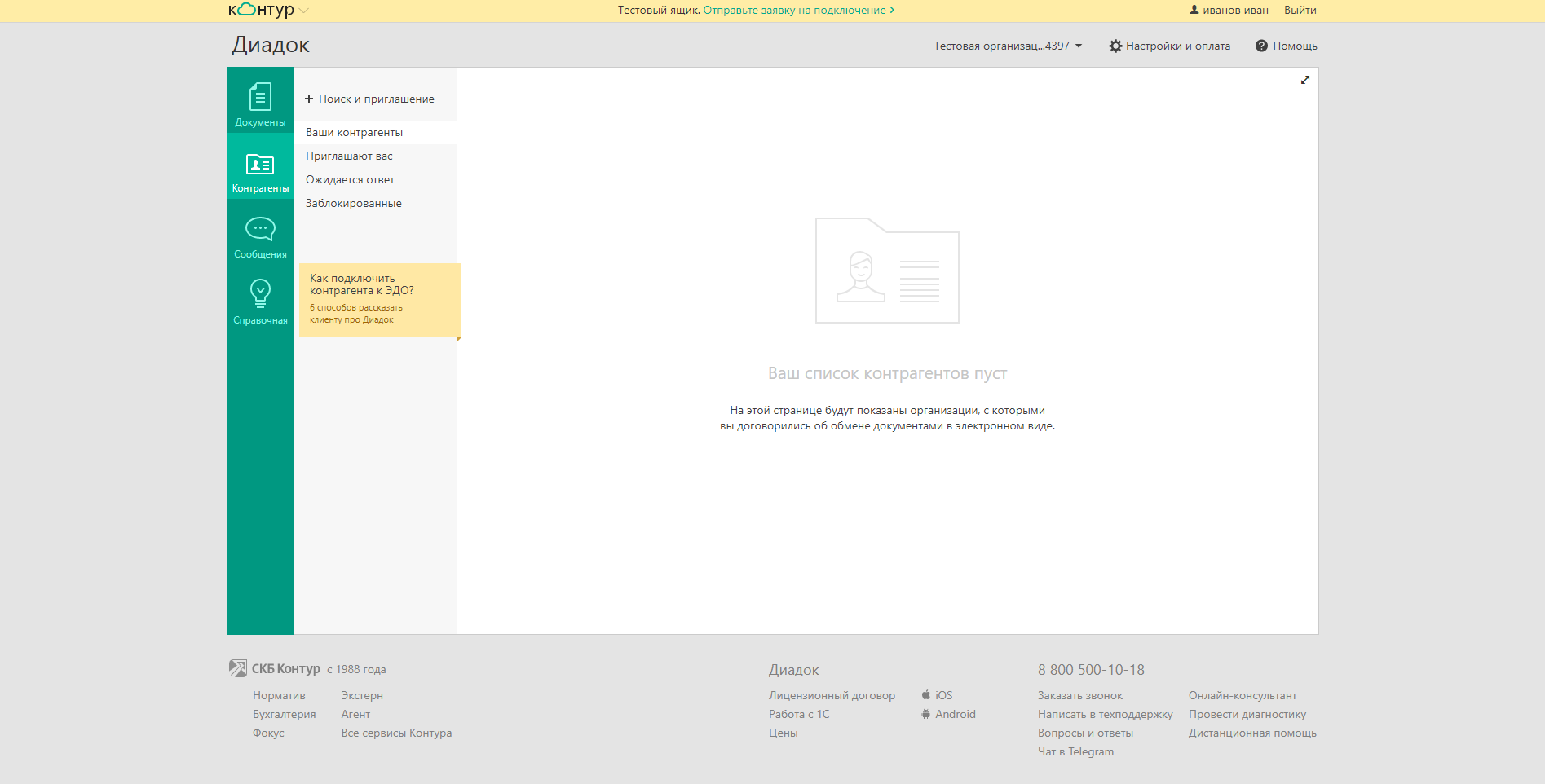1545x784 pixels.
Task: Open the Справочная lightbulb icon
Action: (260, 293)
